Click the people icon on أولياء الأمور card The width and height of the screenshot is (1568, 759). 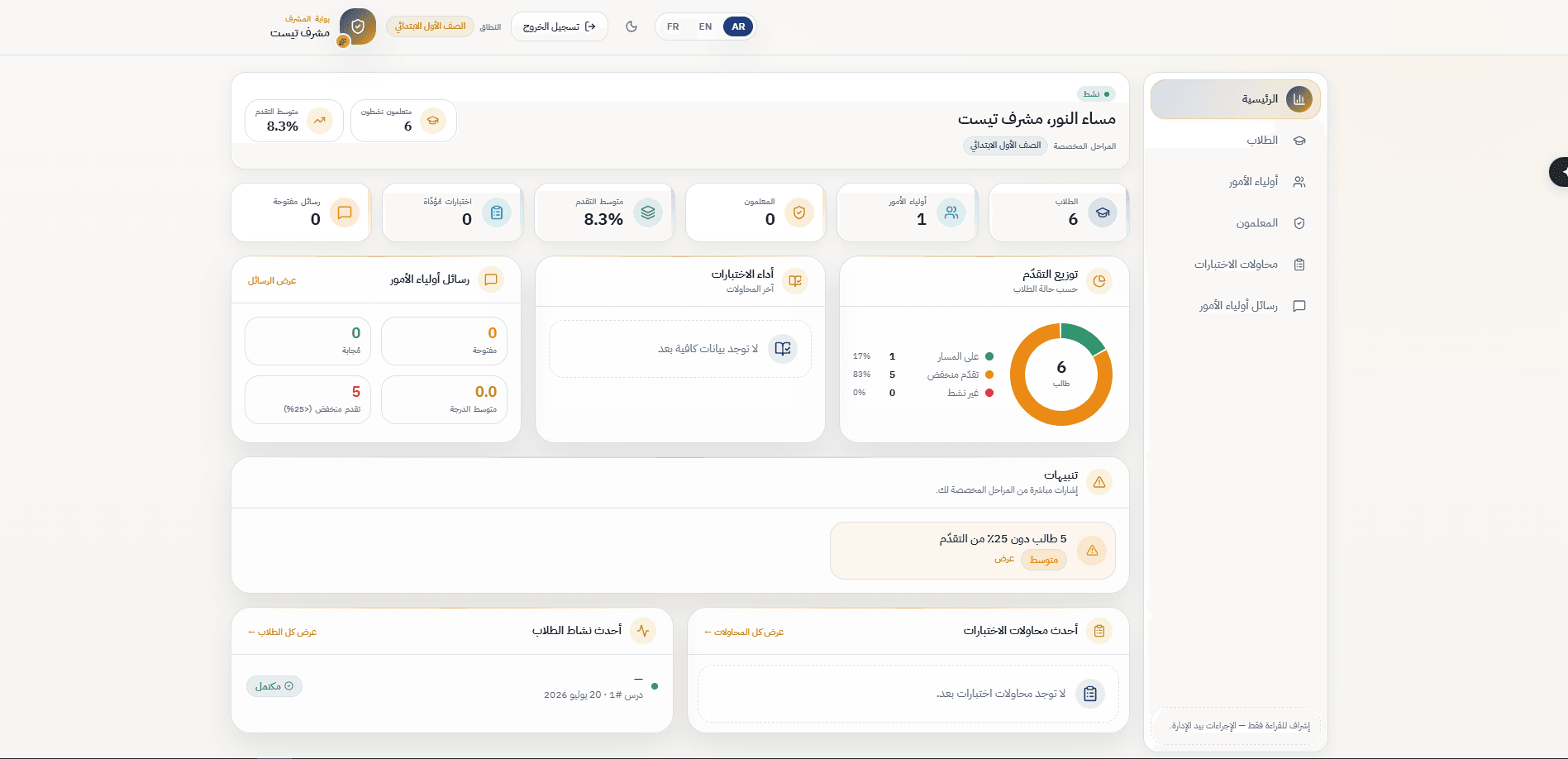tap(951, 212)
